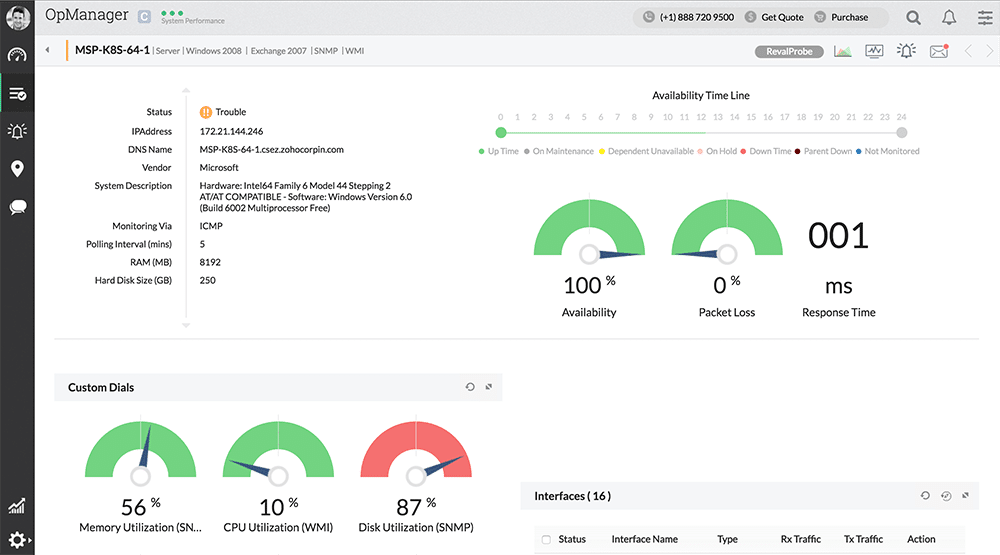Click the timeline start green handle

pos(501,133)
